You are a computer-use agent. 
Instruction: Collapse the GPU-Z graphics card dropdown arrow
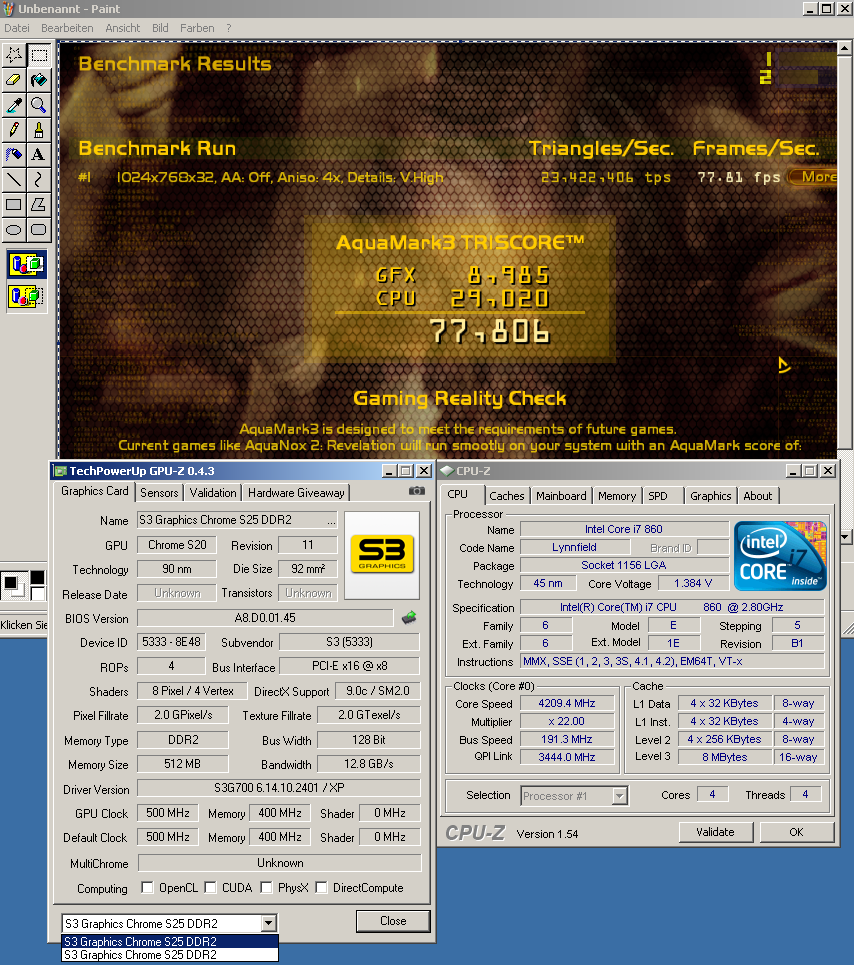pos(268,923)
